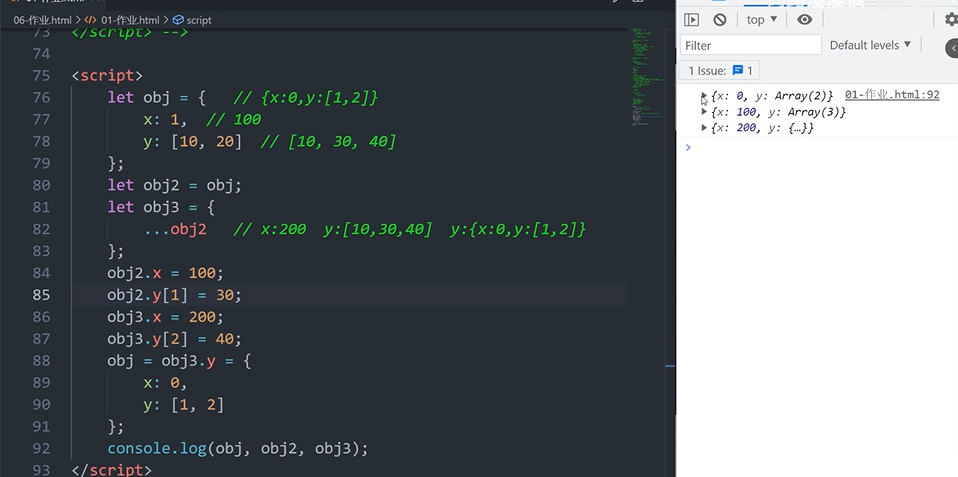The width and height of the screenshot is (958, 477).
Task: Click the 'obj = obj3.y = {' line
Action: pos(179,361)
